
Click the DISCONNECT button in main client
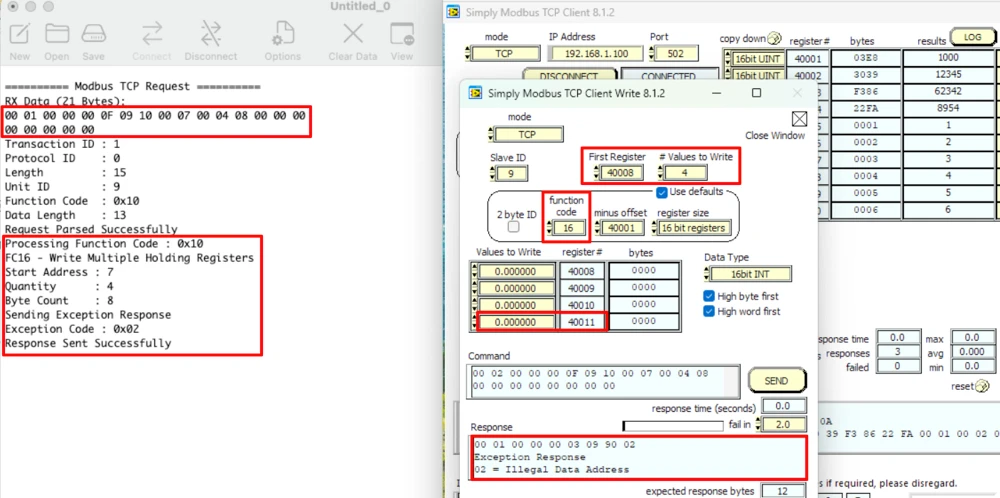568,76
